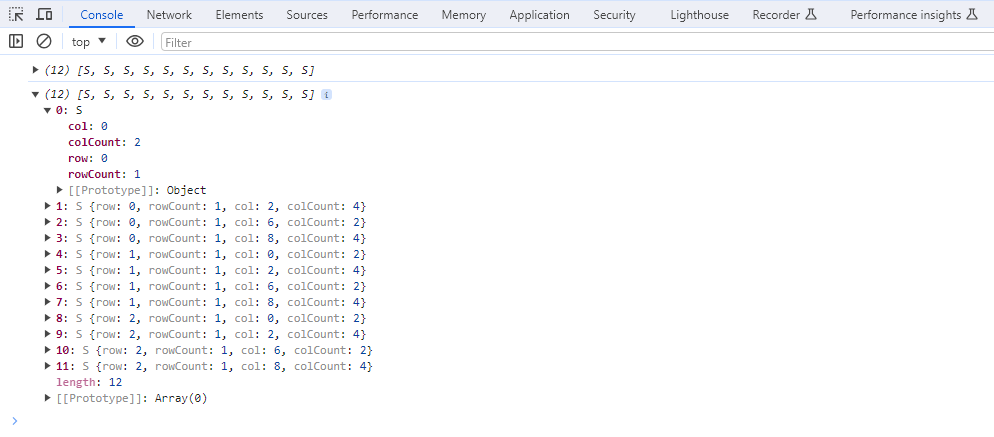Click the info icon beside expanded array
Image resolution: width=994 pixels, height=437 pixels.
tap(326, 94)
